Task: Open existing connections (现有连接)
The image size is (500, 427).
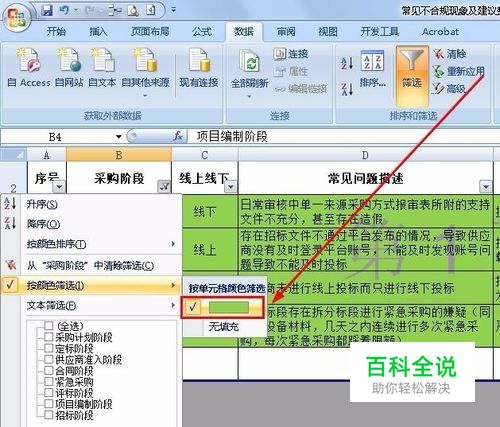Action: tap(199, 68)
